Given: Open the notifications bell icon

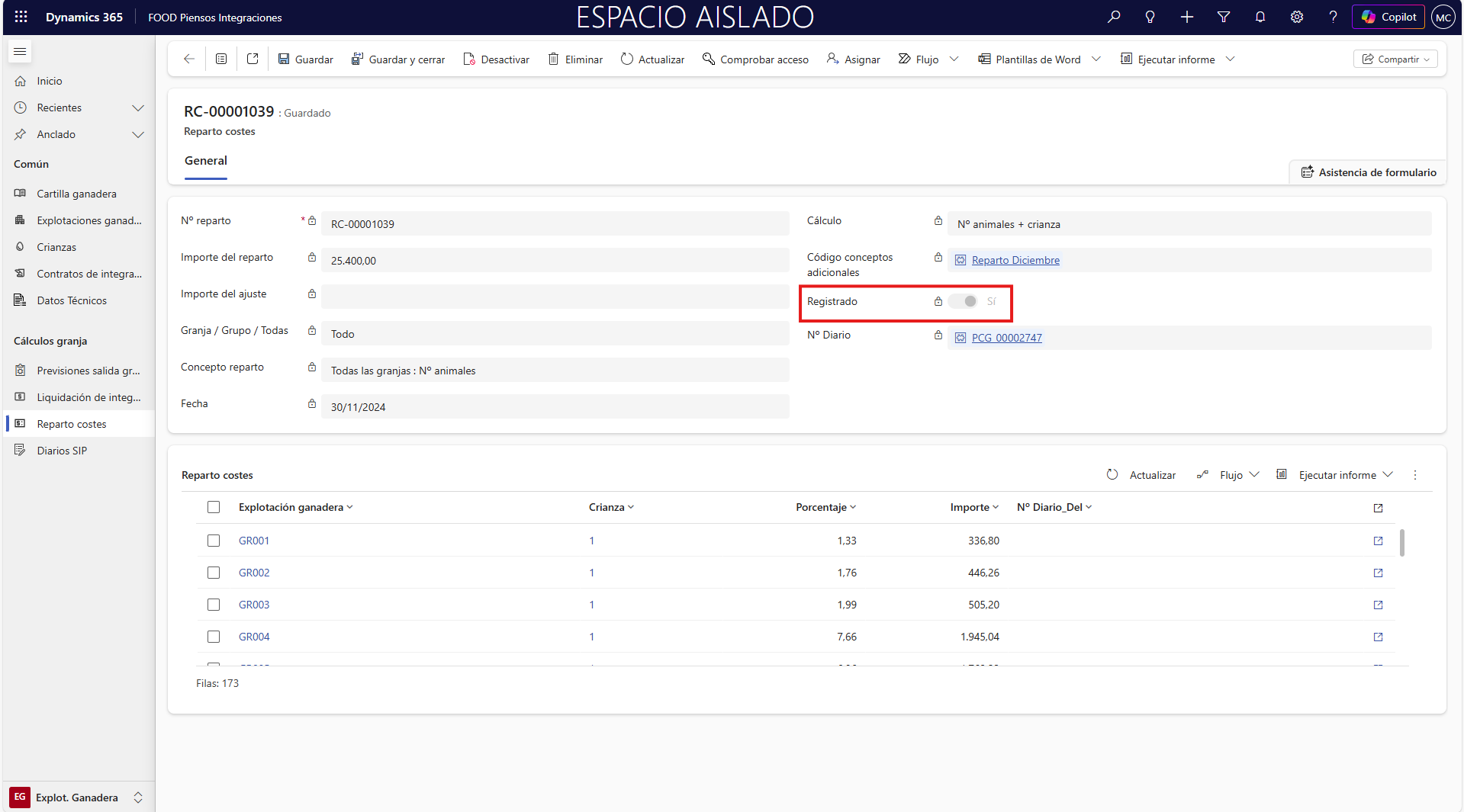Looking at the screenshot, I should [1260, 17].
